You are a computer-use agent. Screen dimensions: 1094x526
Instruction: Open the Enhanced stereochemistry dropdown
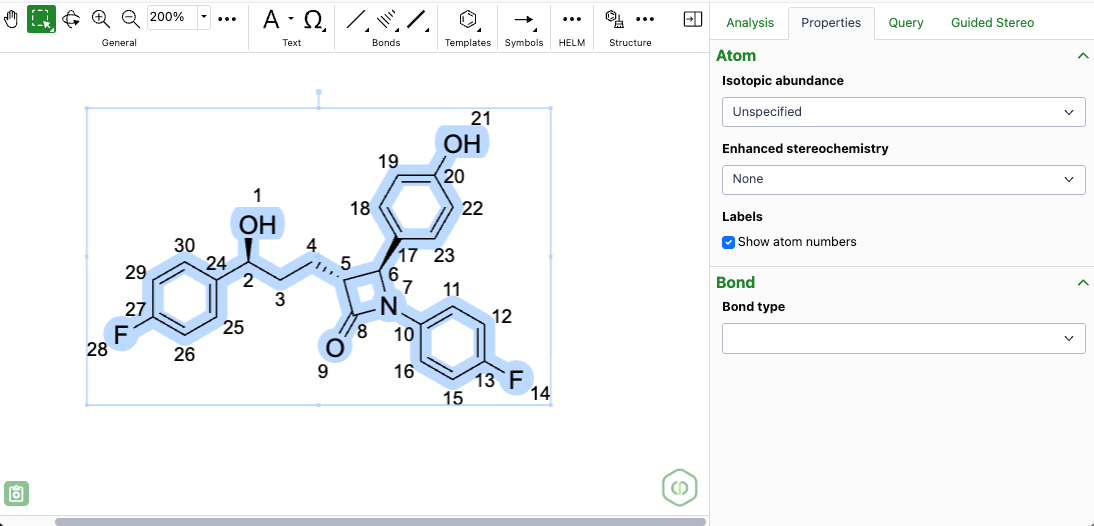coord(903,179)
